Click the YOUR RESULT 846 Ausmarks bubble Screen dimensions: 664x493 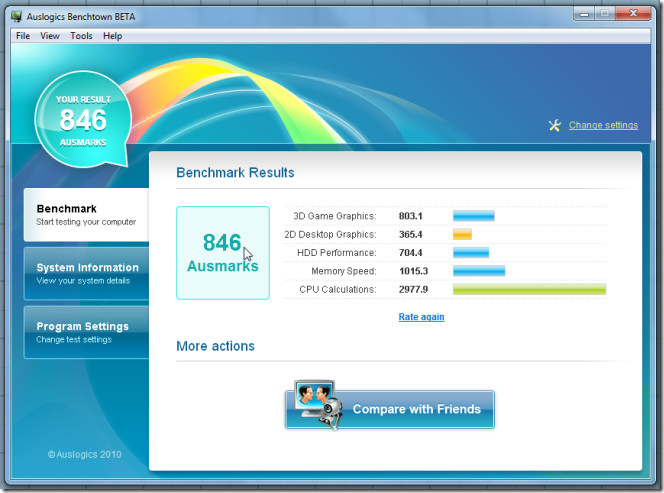(x=83, y=120)
